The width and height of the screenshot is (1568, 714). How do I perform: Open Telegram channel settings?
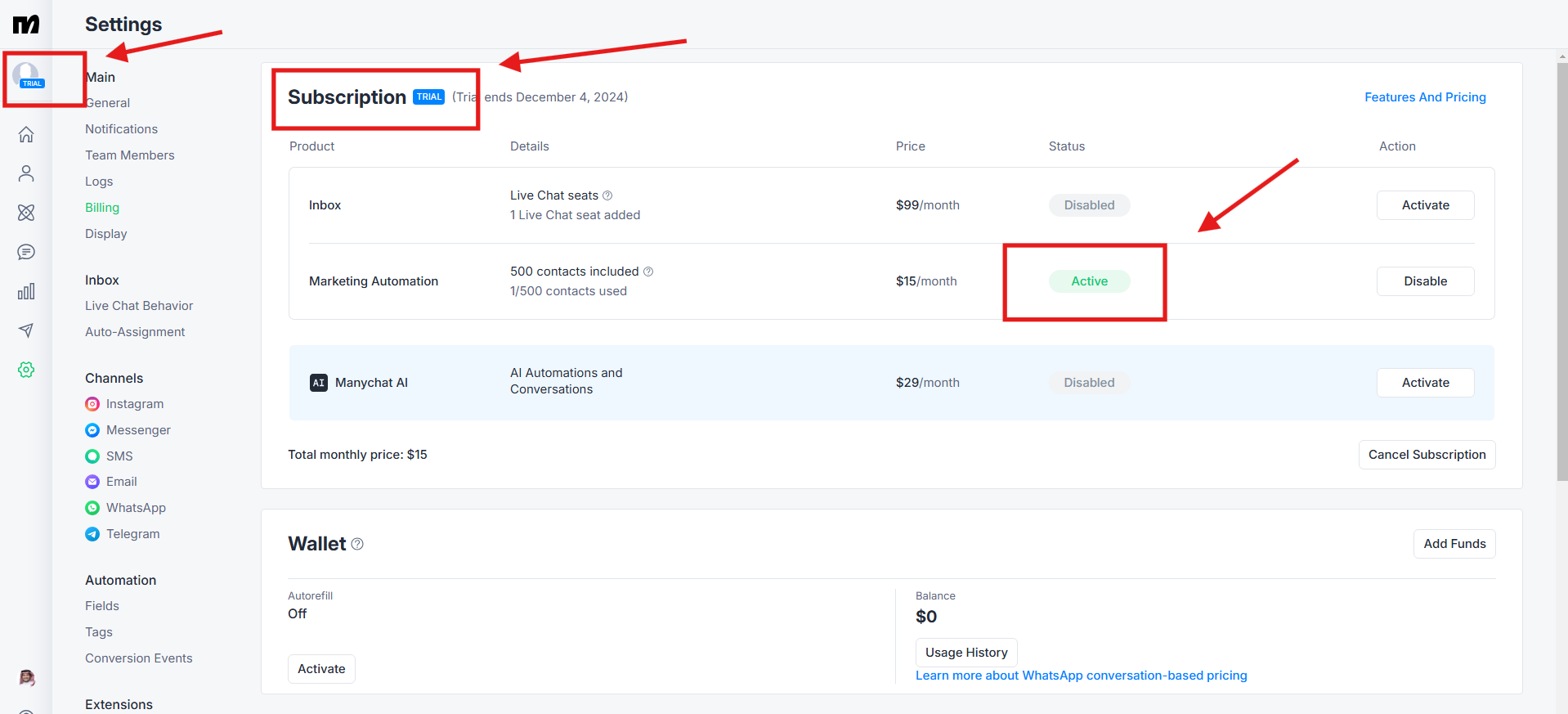[x=133, y=534]
